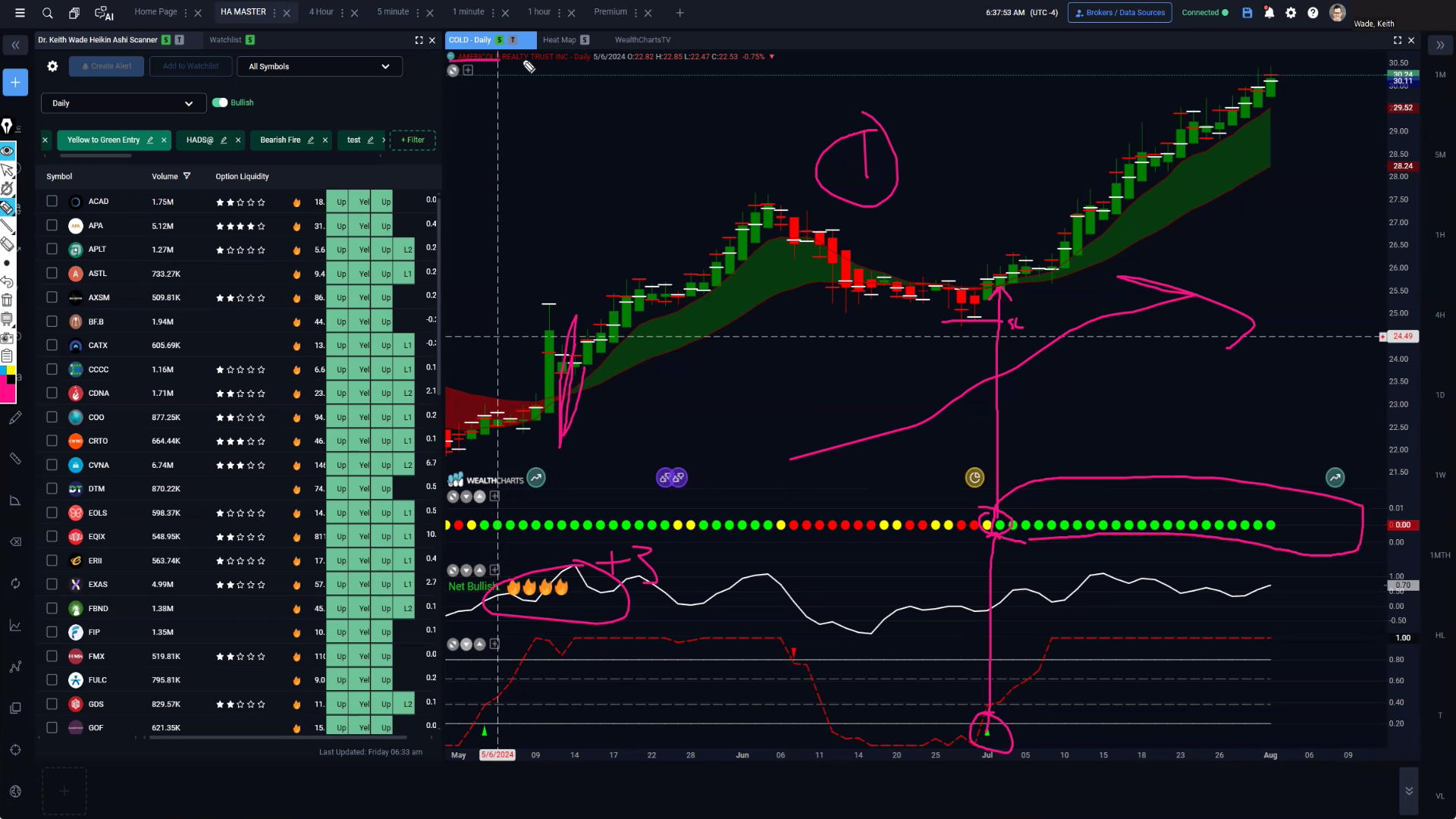Open 4 Hour tab options menu
Screen dimensions: 1456x819
[x=343, y=13]
